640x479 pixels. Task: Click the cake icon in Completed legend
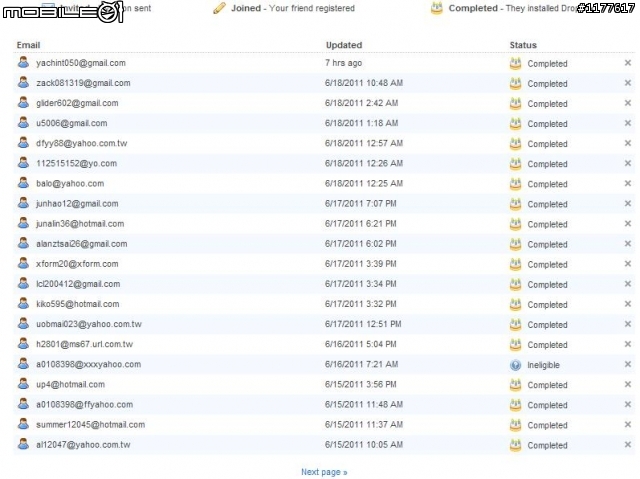(437, 8)
